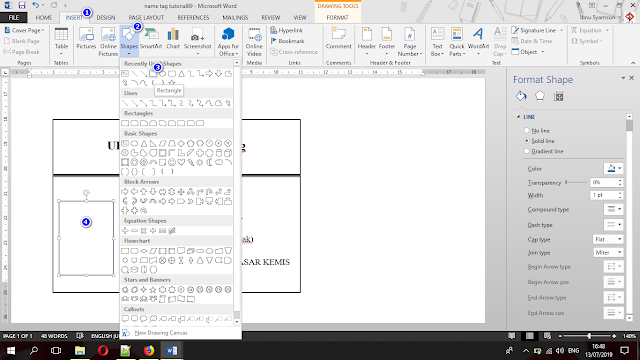
Task: Click the shapes gallery scrollbar thumb
Action: point(237,315)
